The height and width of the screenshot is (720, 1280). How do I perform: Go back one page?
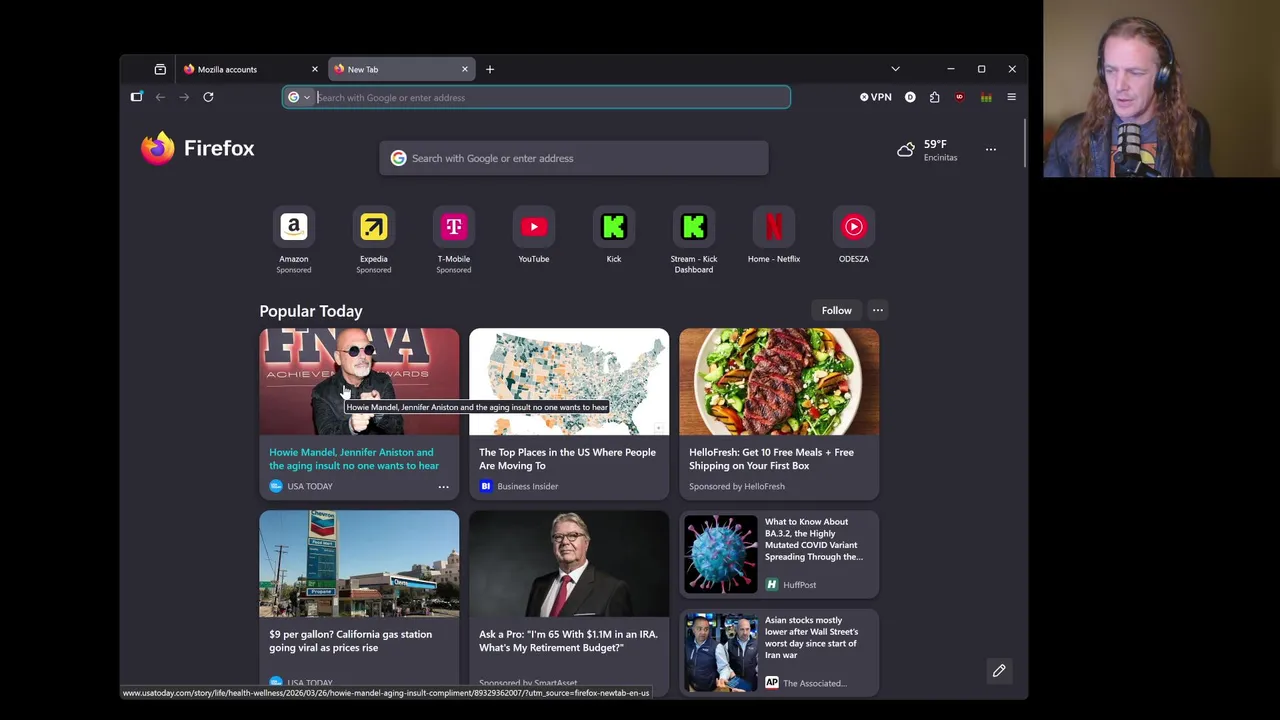(160, 97)
